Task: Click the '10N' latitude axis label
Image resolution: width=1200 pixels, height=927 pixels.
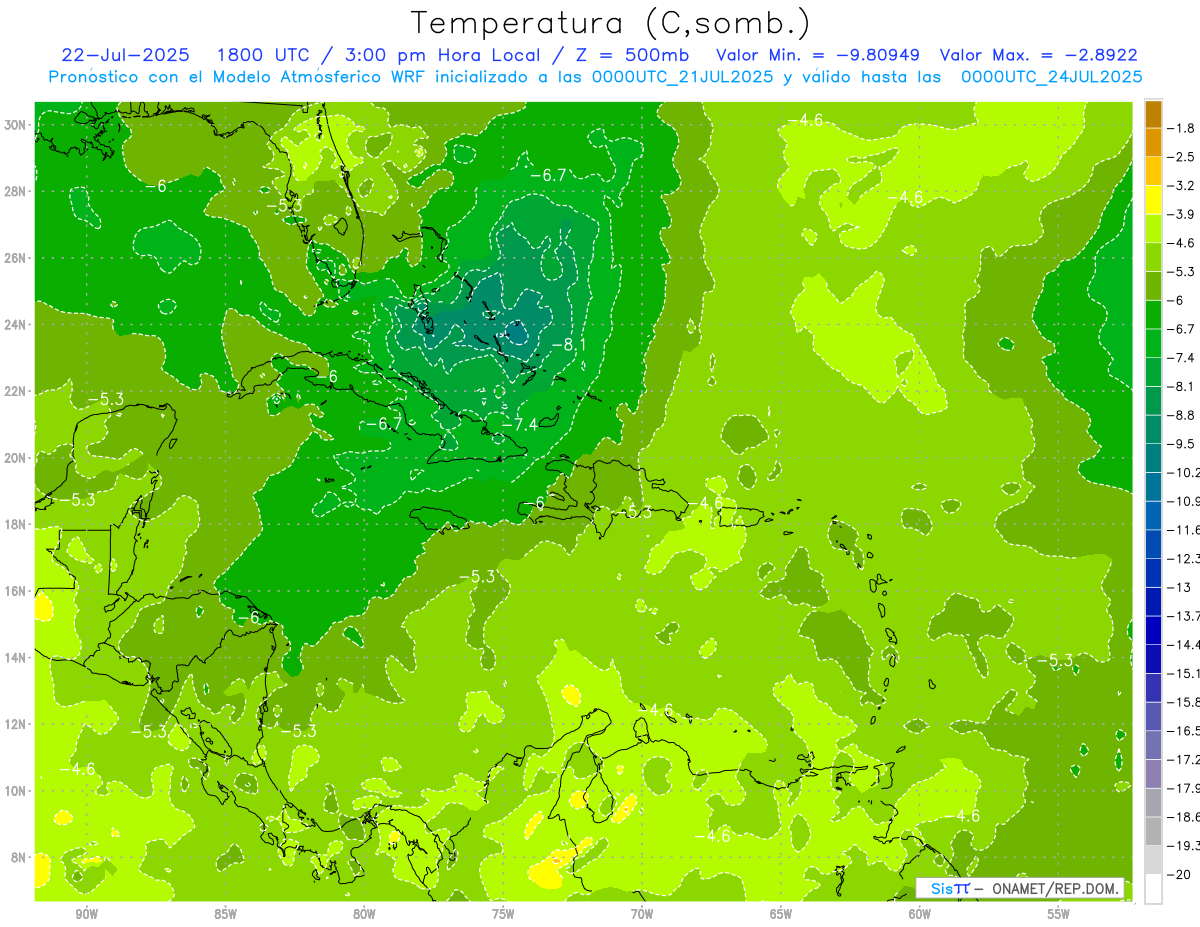Action: point(16,790)
